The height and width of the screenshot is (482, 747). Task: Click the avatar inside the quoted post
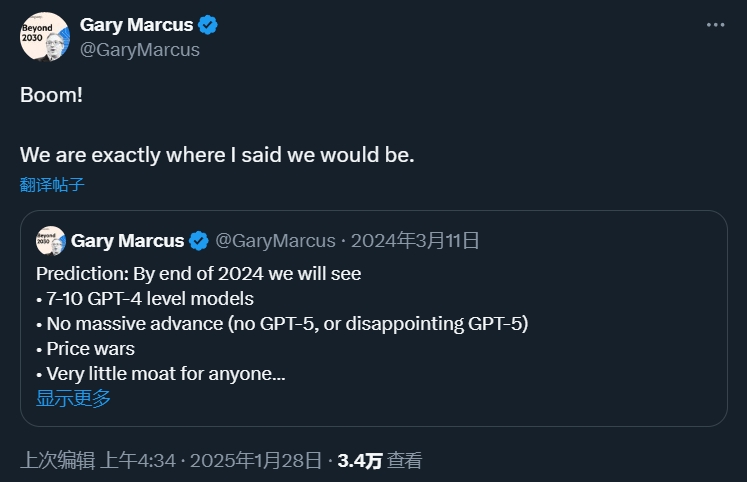[51, 241]
